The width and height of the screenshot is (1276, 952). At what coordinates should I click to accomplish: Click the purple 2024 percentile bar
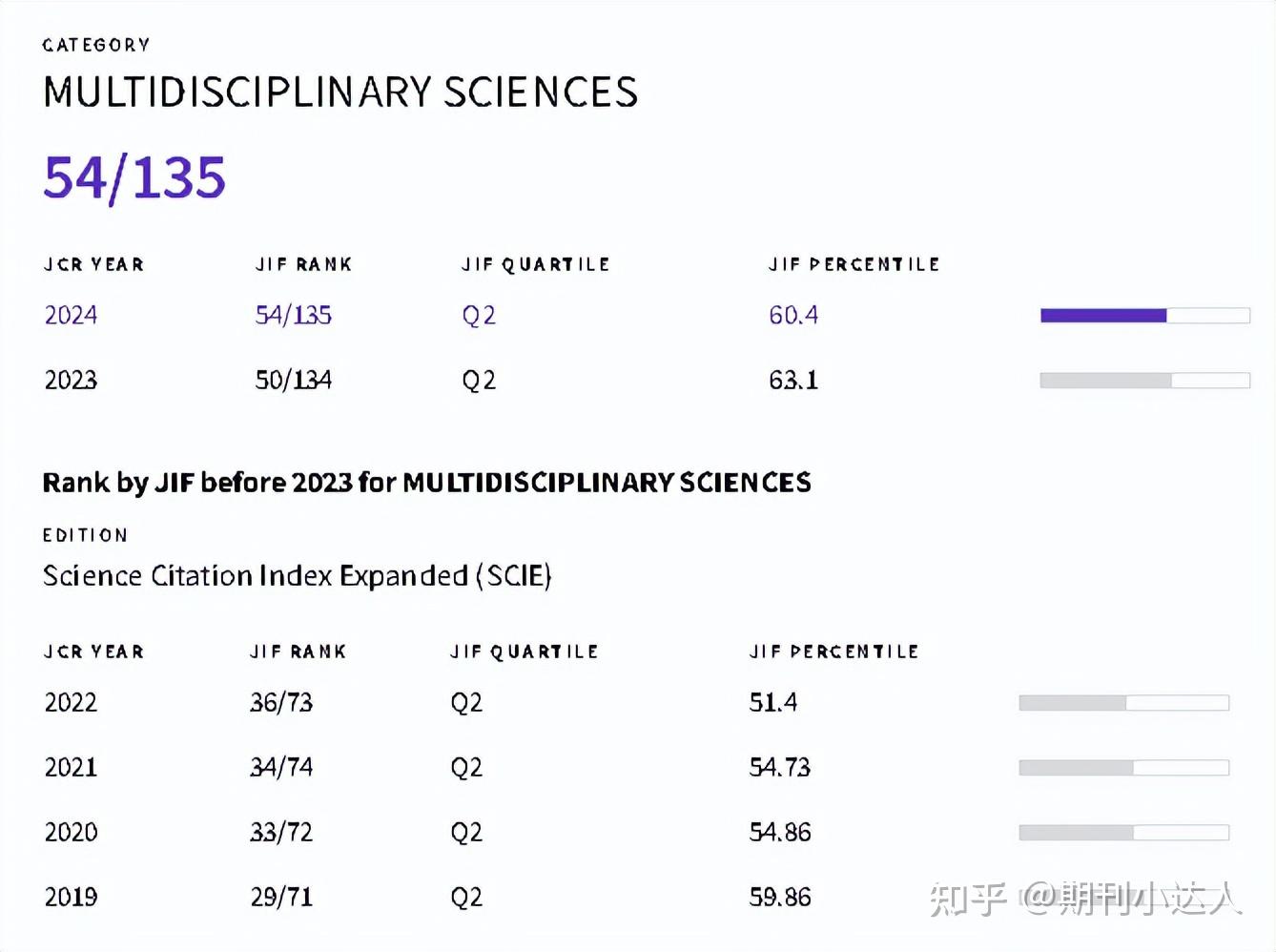1144,316
